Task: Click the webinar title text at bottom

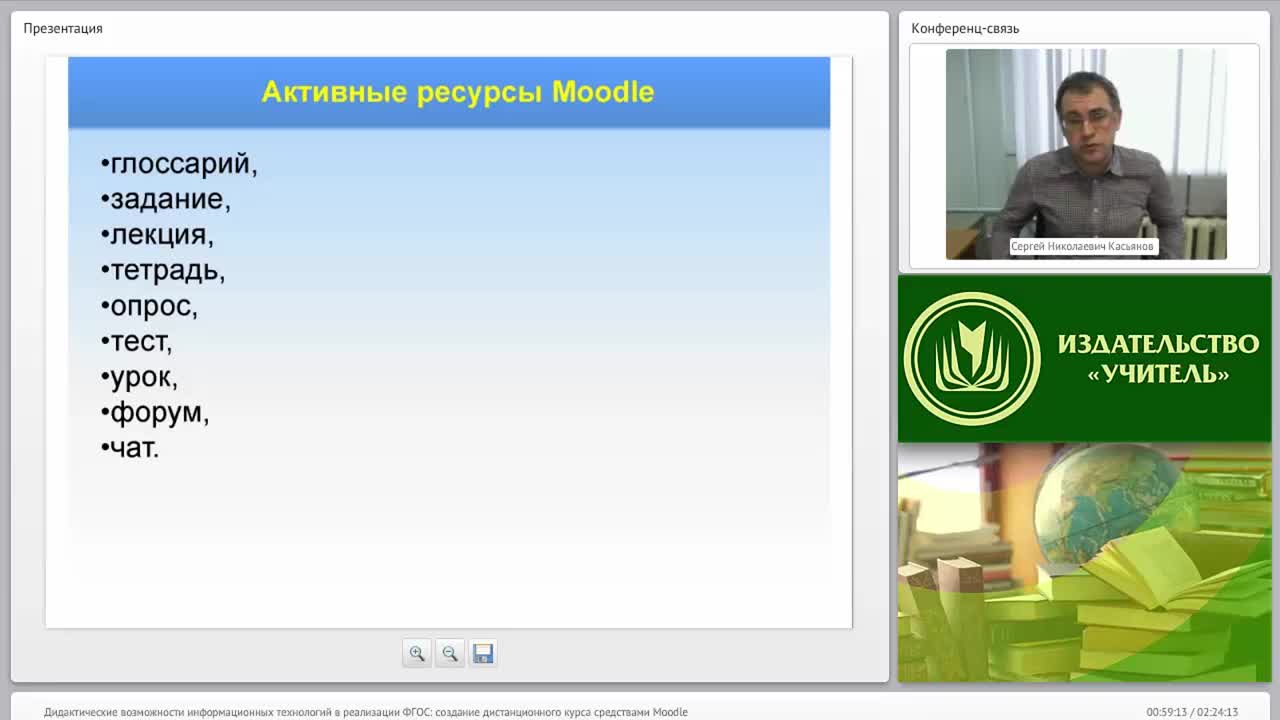Action: click(x=366, y=712)
